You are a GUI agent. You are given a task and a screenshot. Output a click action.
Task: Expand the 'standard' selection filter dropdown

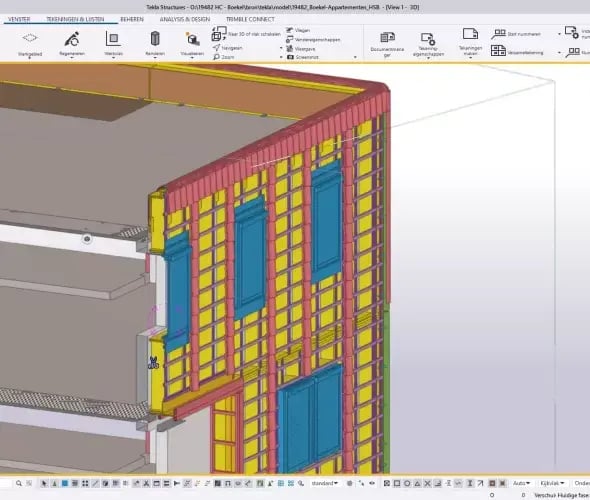click(x=325, y=483)
